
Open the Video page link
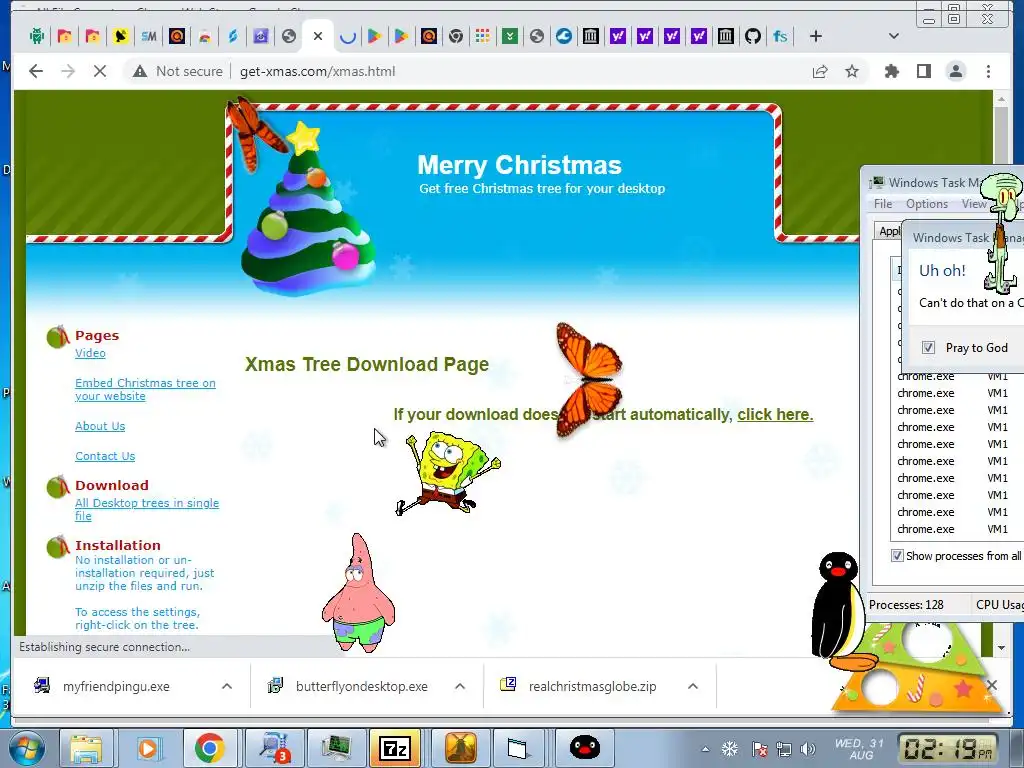click(x=90, y=353)
